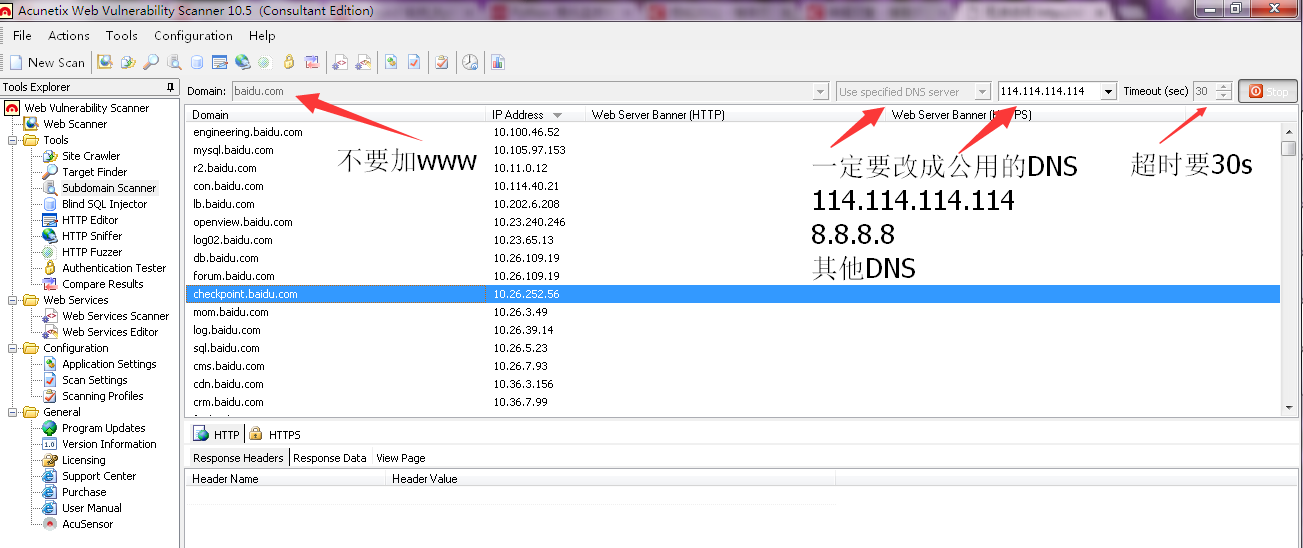Click the vertical scrollbar of results list

pos(1288,268)
